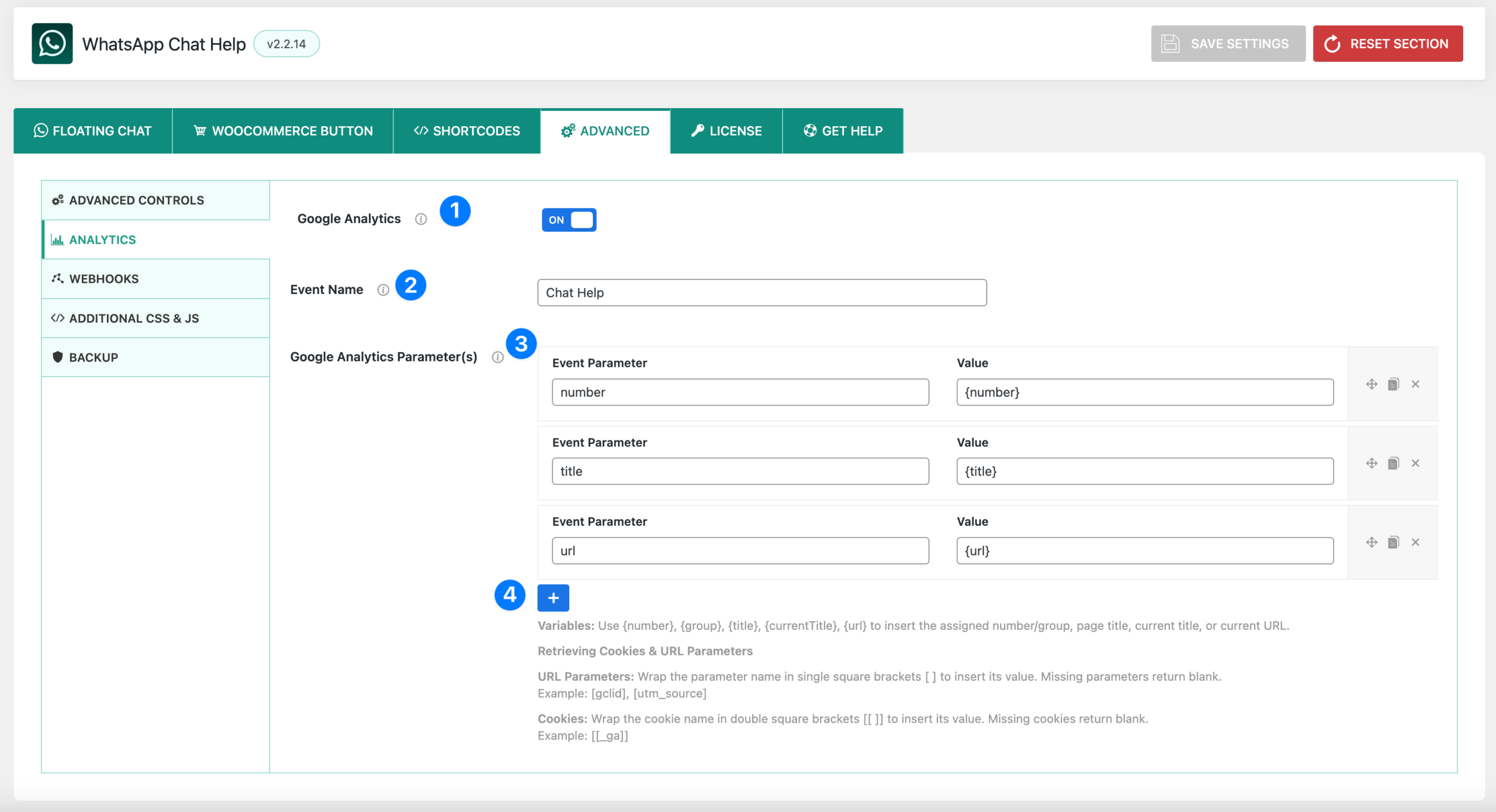Click the info icon next to Event Name

pos(383,290)
